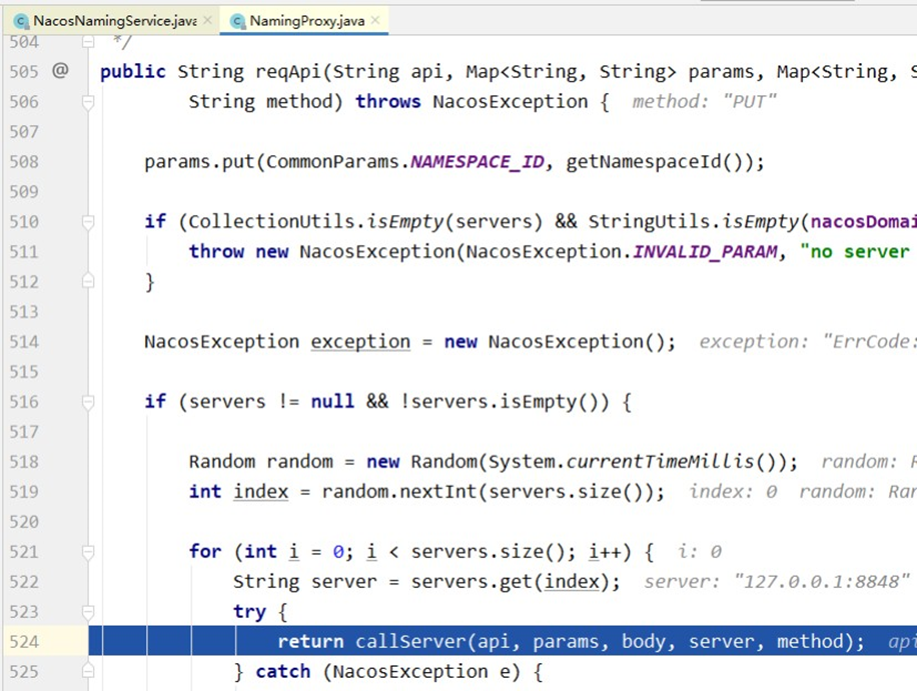The height and width of the screenshot is (691, 917).
Task: Collapse the for loop at line 521
Action: click(88, 552)
